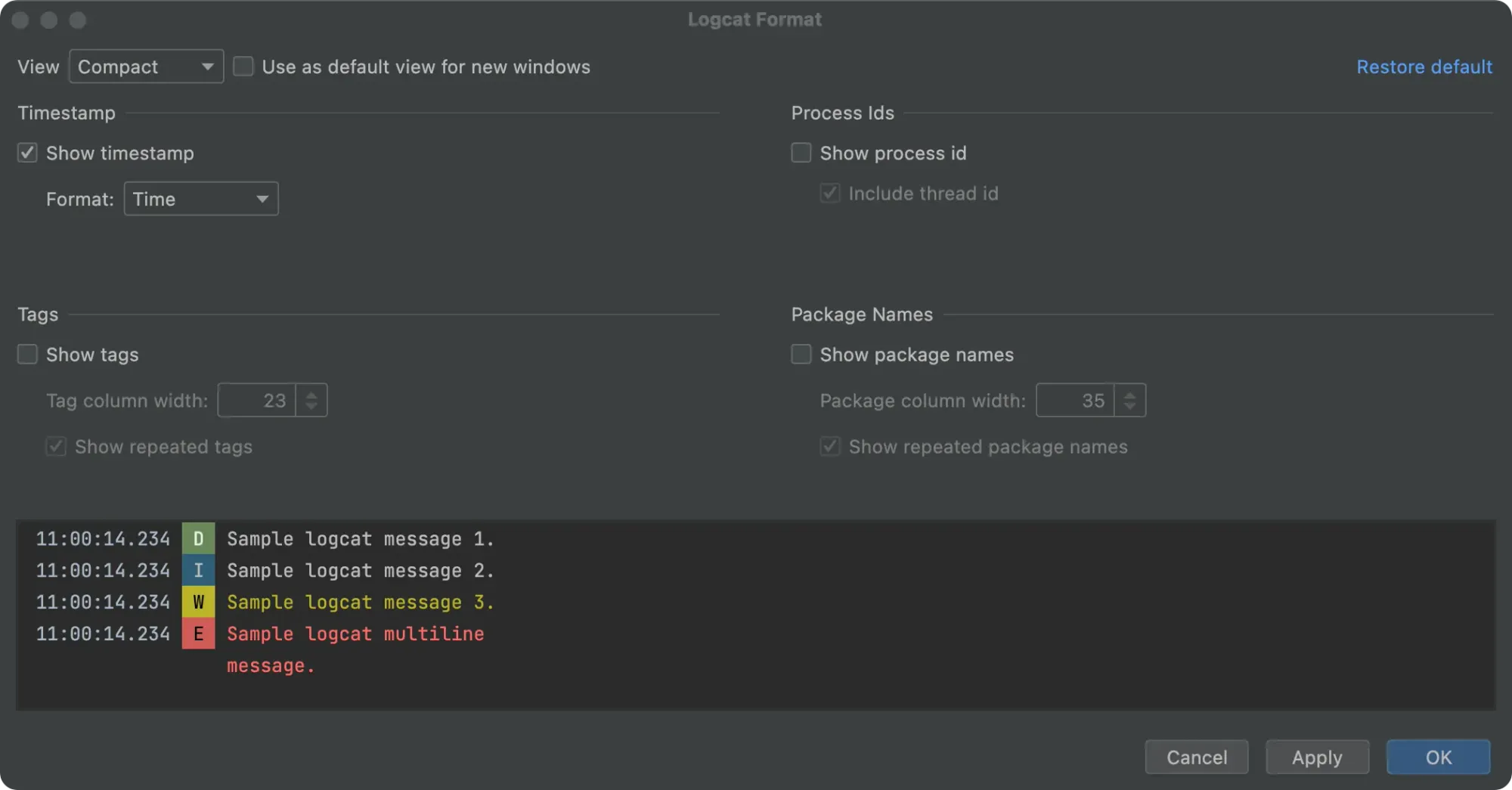Image resolution: width=1512 pixels, height=790 pixels.
Task: Enable Show package names checkbox
Action: coord(801,355)
